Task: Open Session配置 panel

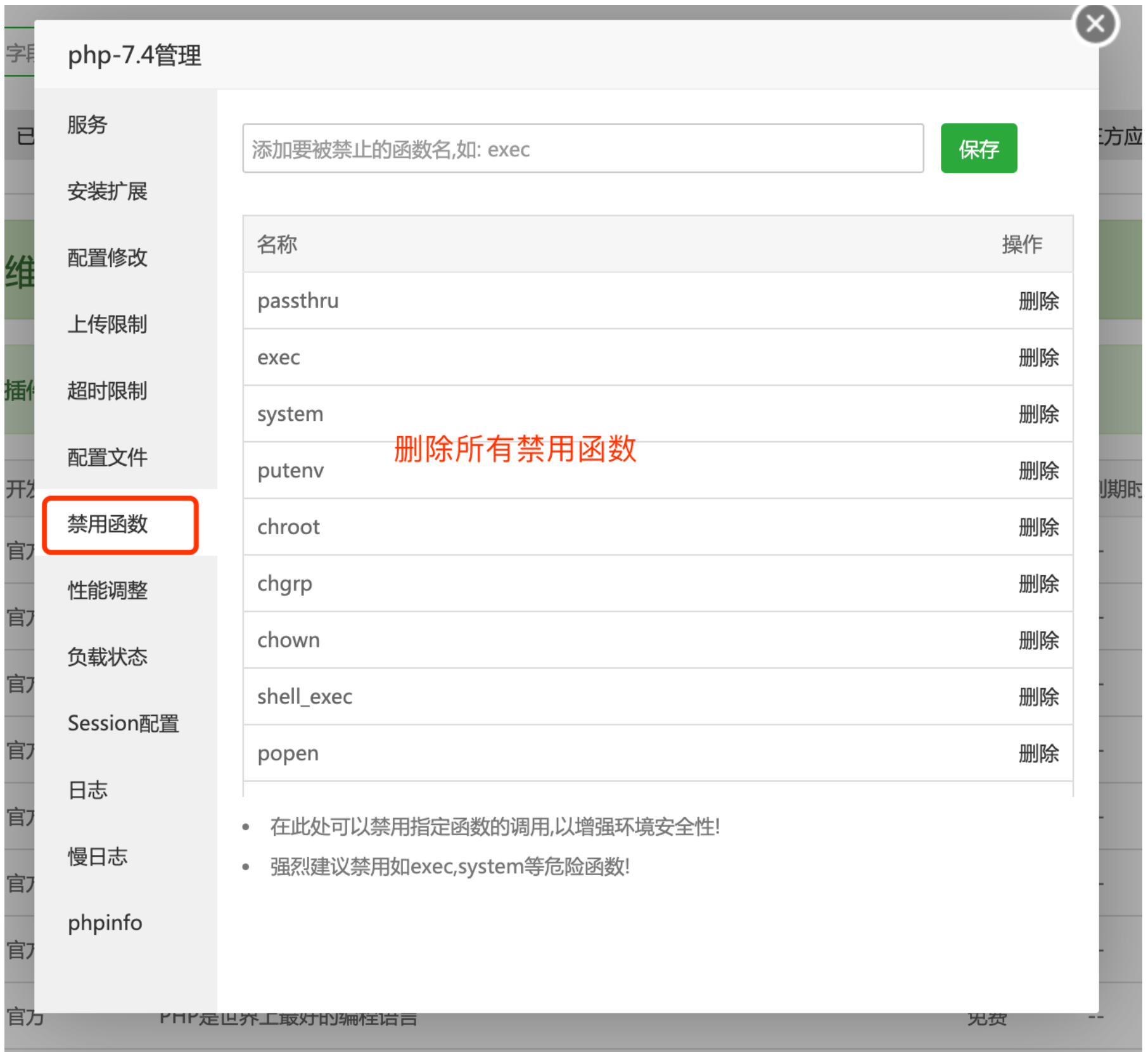Action: (124, 723)
